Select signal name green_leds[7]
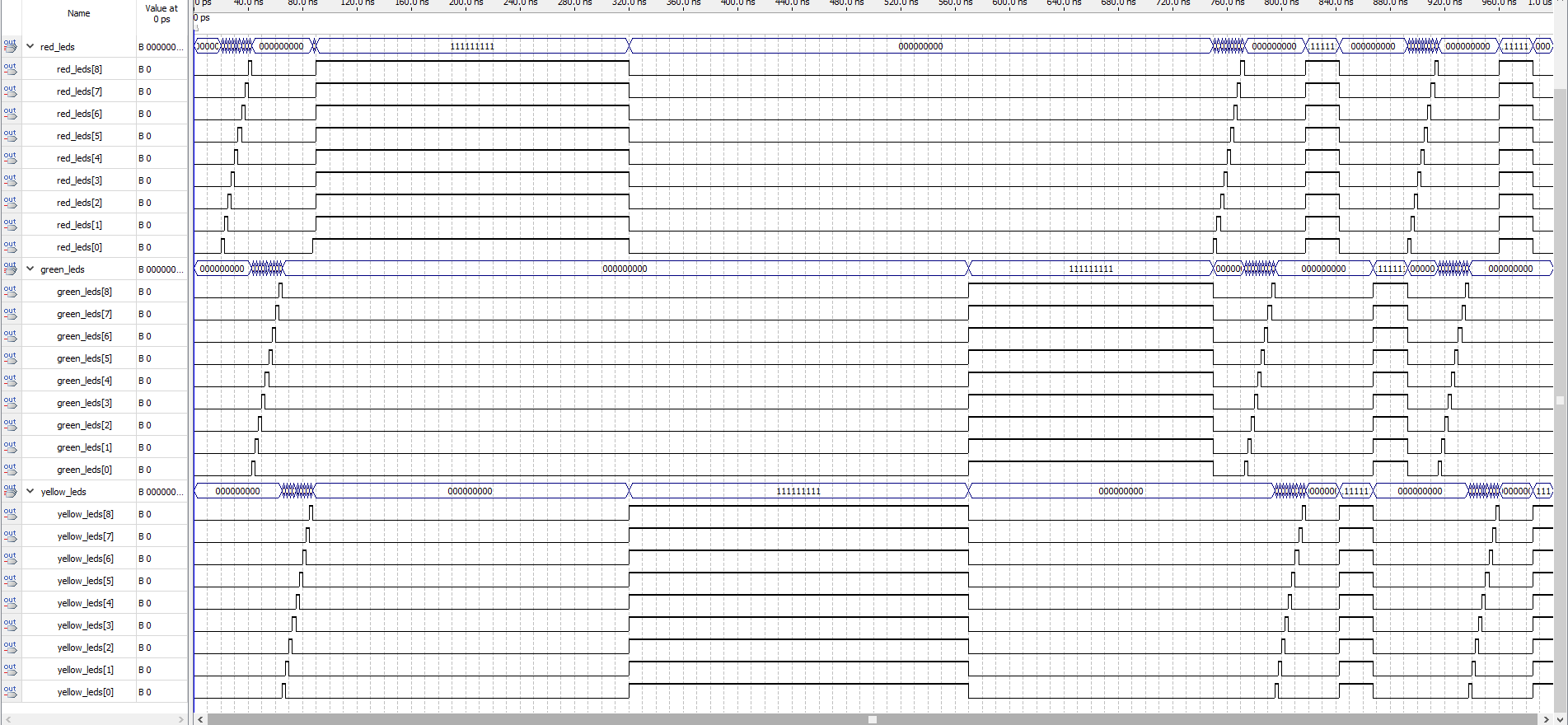 pyautogui.click(x=84, y=314)
